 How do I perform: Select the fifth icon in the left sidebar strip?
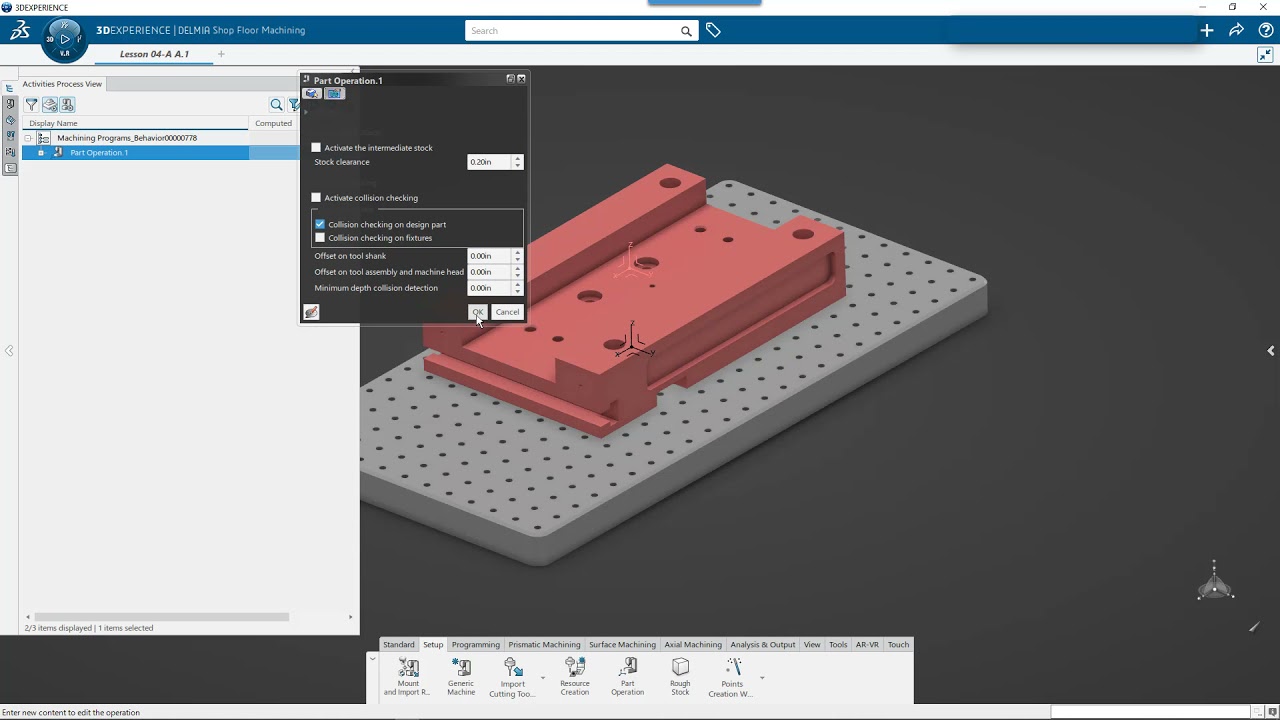pos(10,152)
